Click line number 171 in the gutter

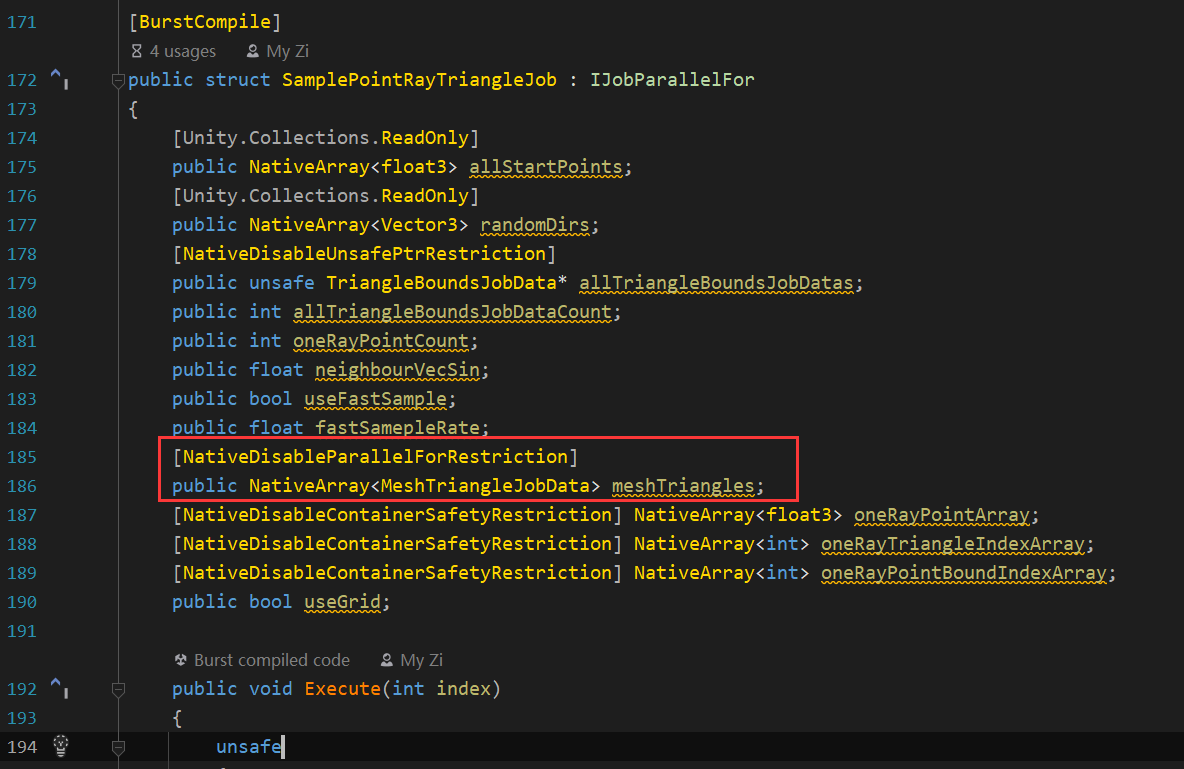(22, 21)
